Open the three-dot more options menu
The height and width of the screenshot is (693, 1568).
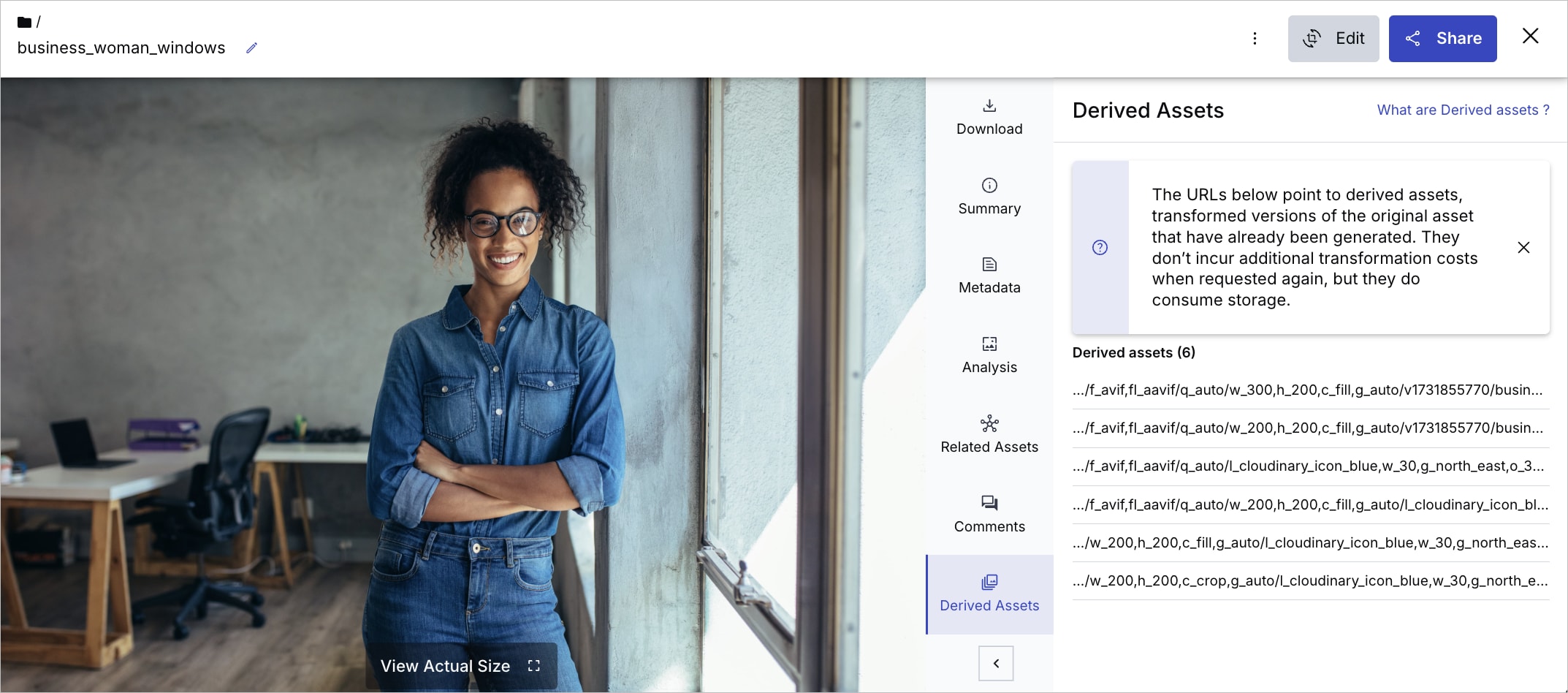1255,39
